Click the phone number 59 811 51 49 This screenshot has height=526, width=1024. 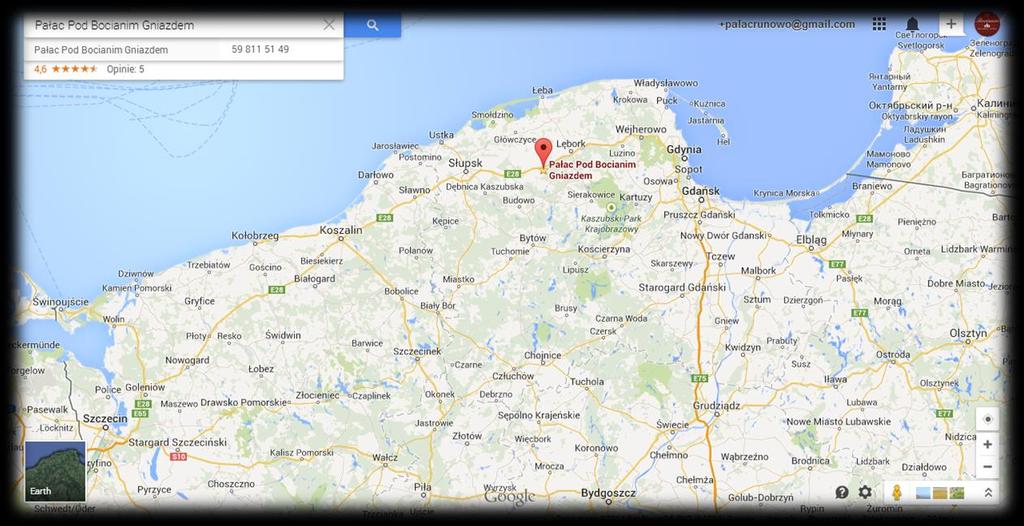(260, 50)
